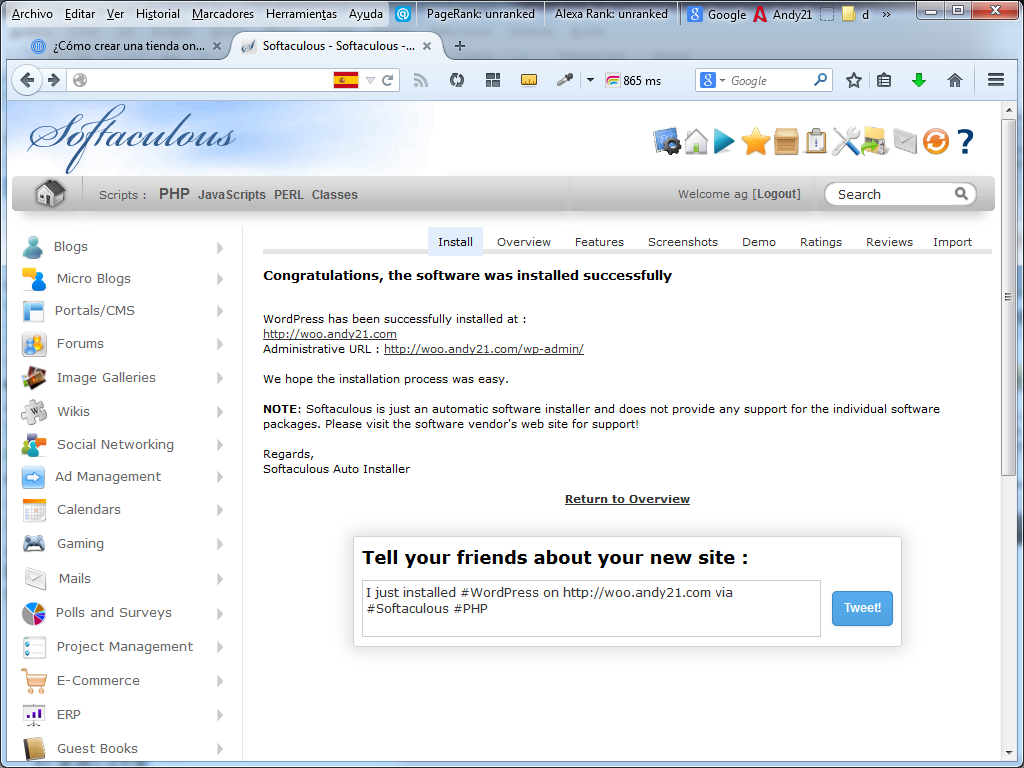Click the tiles grid toolbar icon
The image size is (1024, 768).
coord(493,80)
